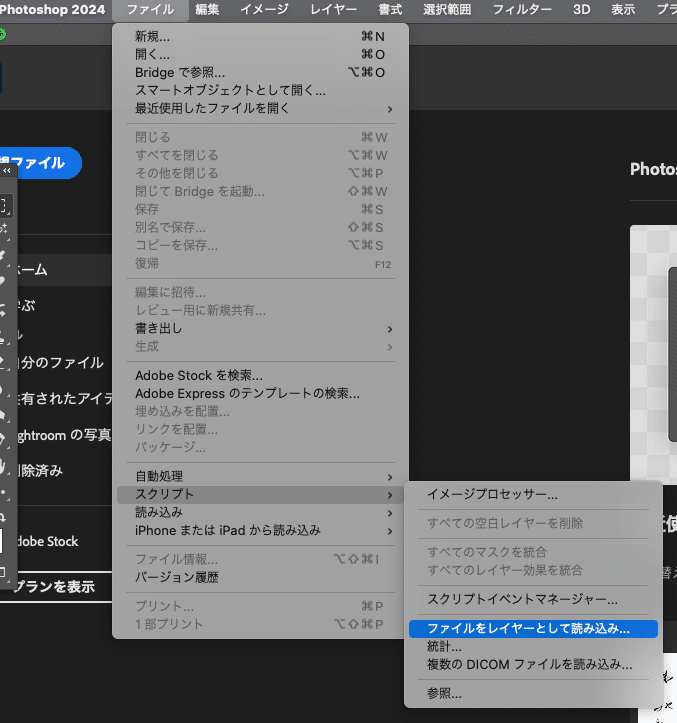
Task: Click the 1 部プリント menu item
Action: [x=260, y=624]
